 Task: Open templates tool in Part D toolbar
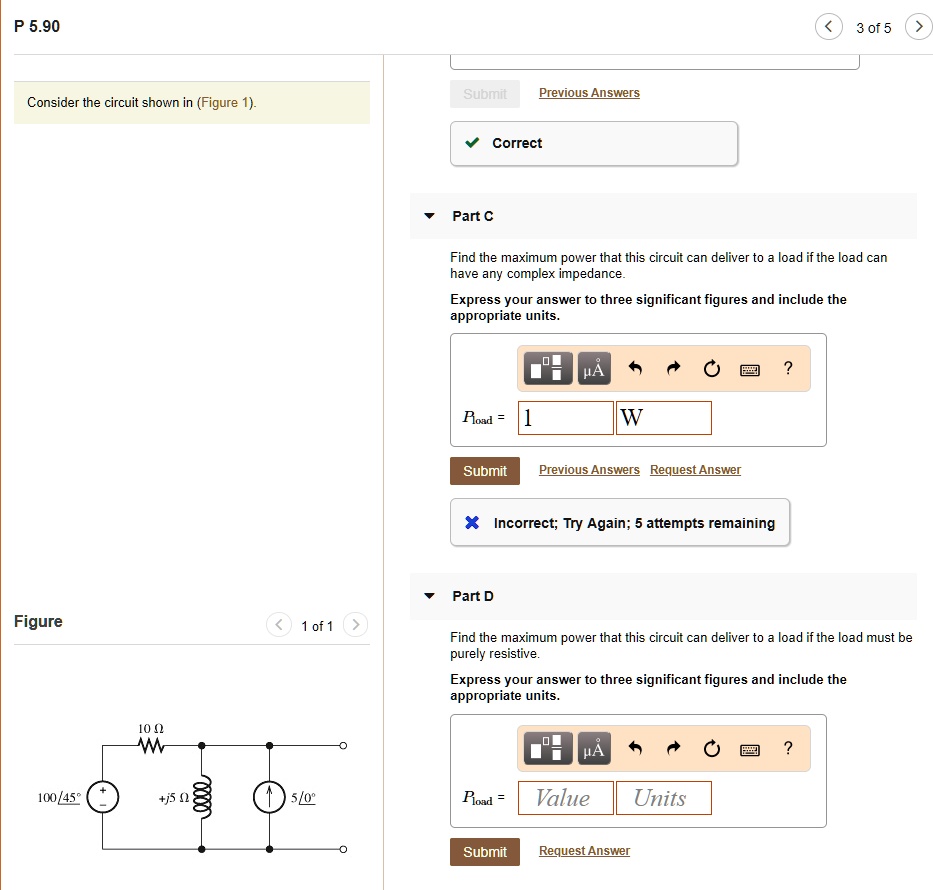548,748
